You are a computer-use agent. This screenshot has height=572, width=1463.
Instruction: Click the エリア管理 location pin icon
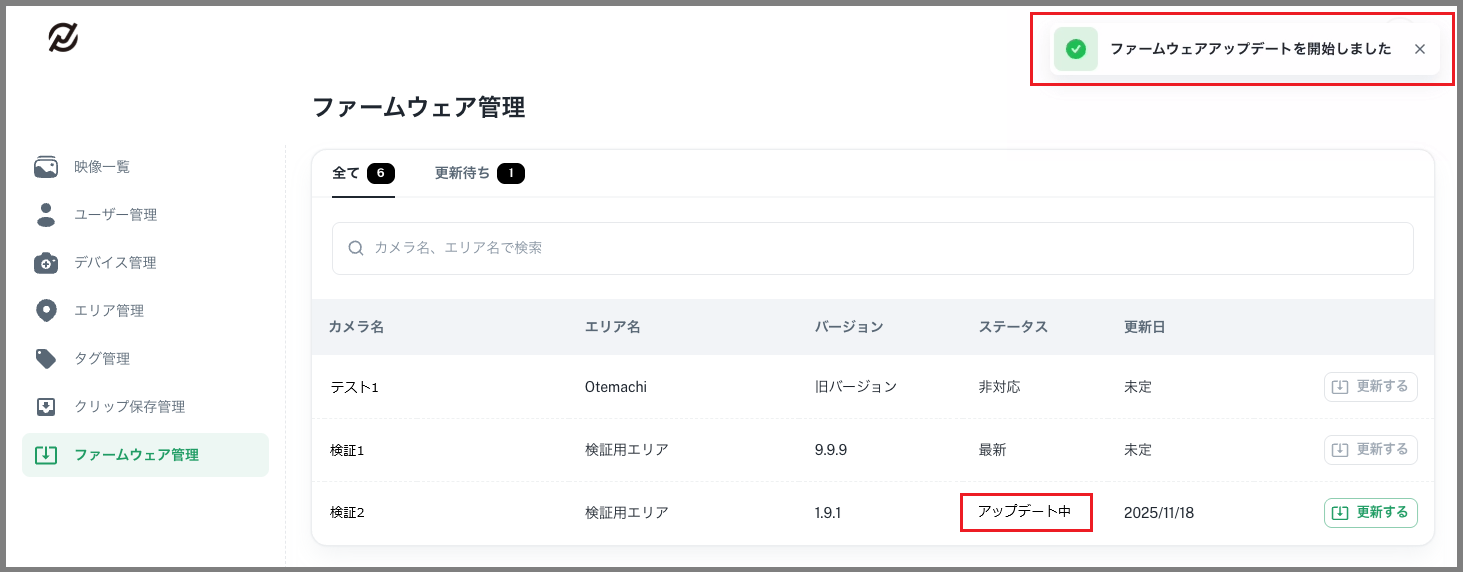pyautogui.click(x=46, y=311)
